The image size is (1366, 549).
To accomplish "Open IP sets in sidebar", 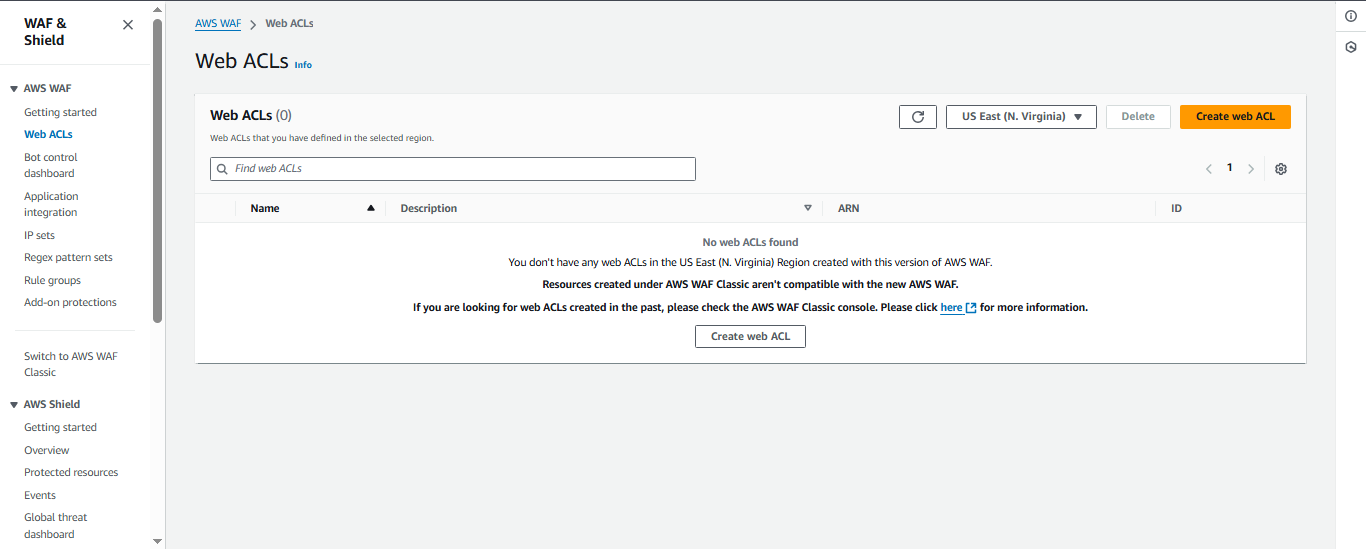I will 39,235.
